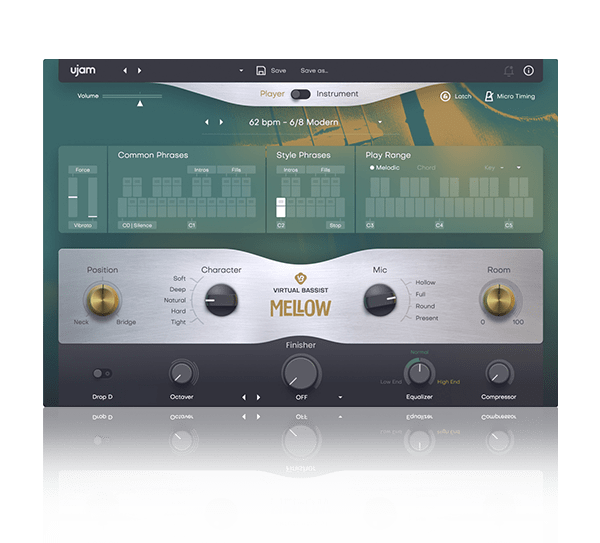The width and height of the screenshot is (600, 543).
Task: Select the Melodic radio option
Action: pyautogui.click(x=385, y=168)
